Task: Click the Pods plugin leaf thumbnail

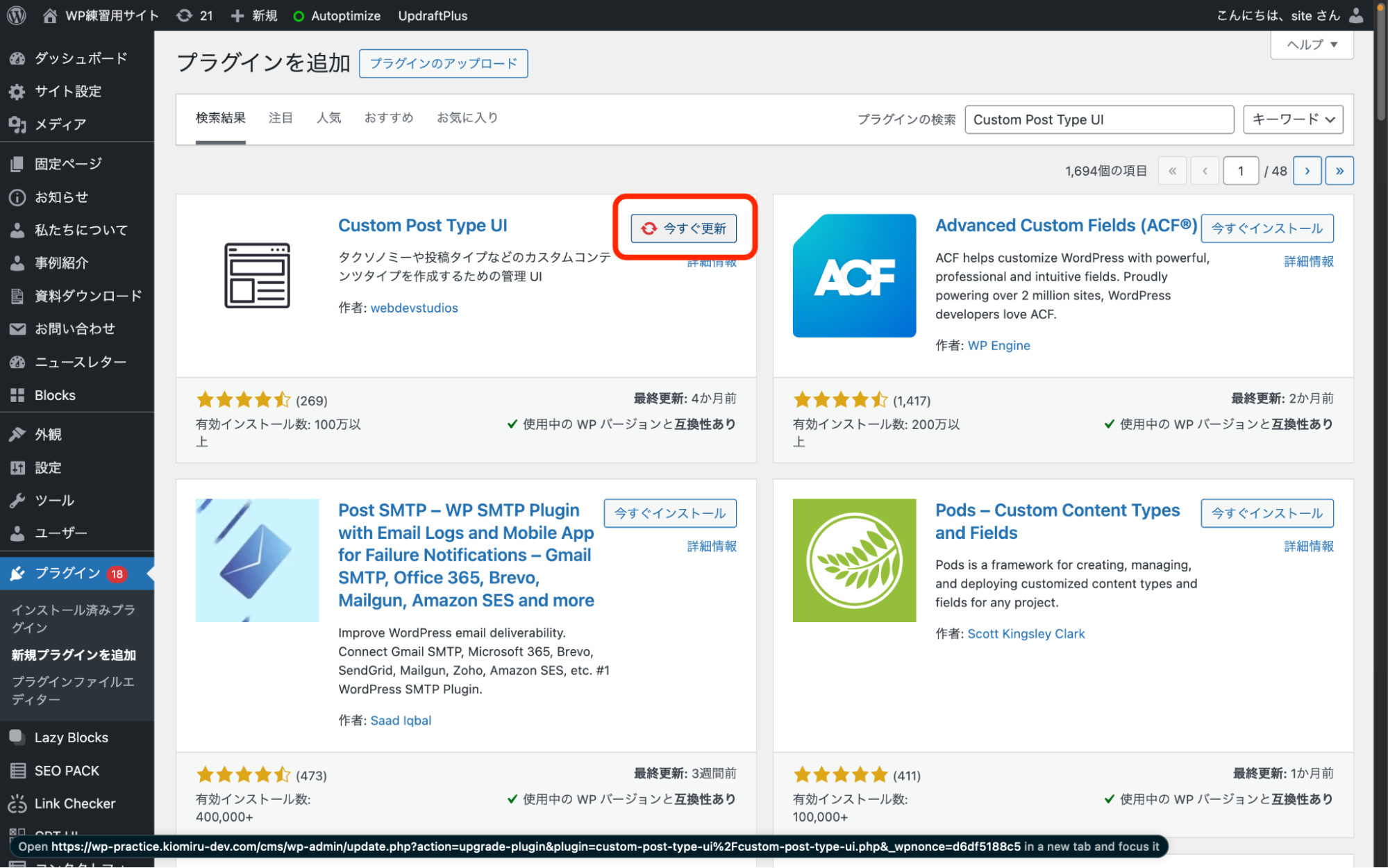Action: (854, 560)
